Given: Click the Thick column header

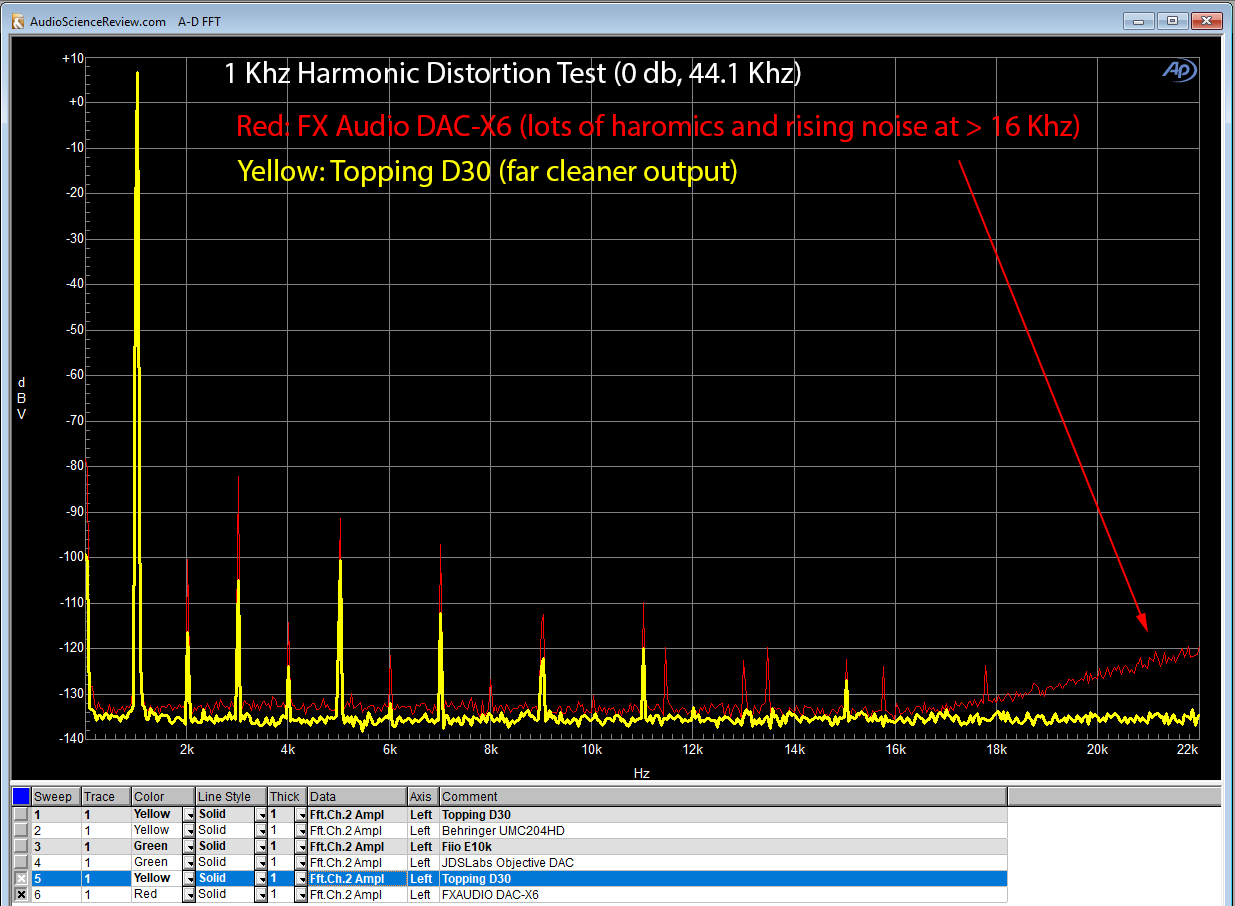Looking at the screenshot, I should [x=287, y=797].
